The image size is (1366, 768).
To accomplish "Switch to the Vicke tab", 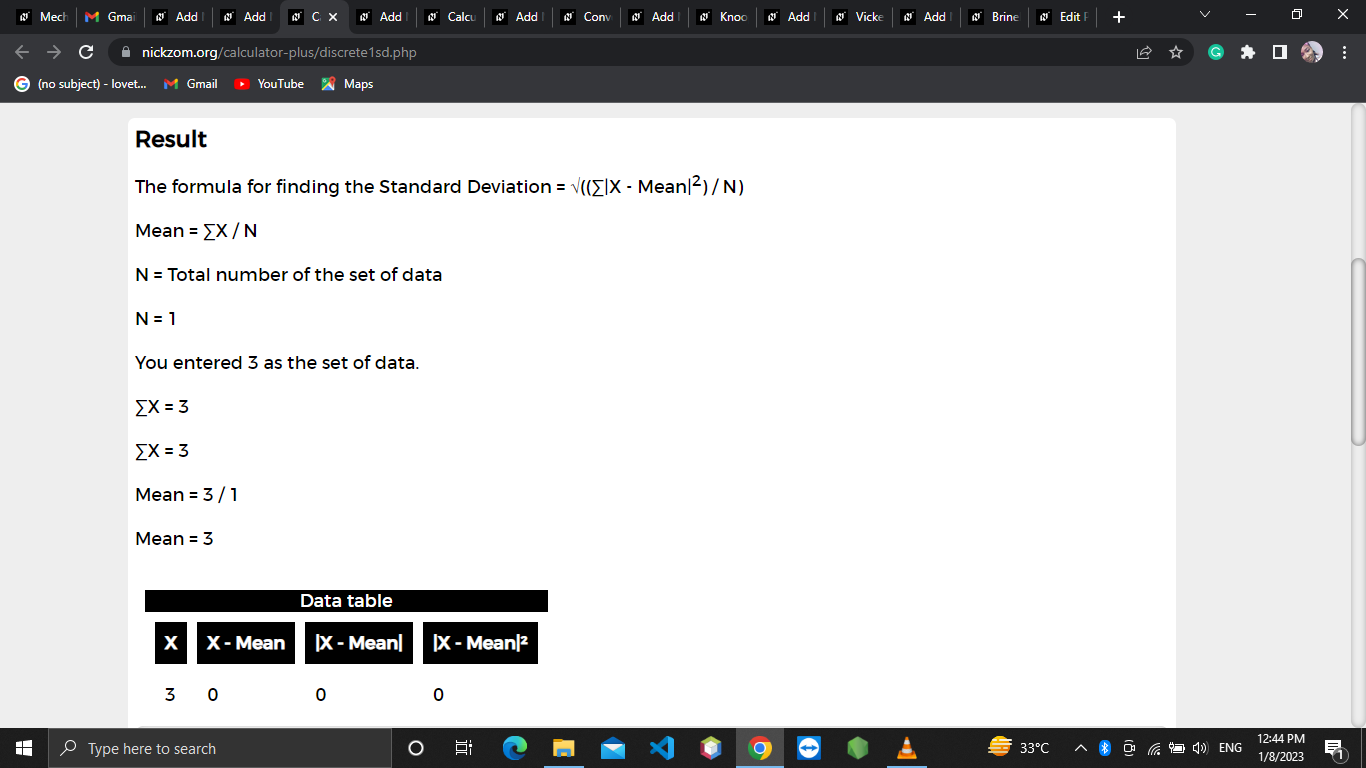I will coord(858,17).
